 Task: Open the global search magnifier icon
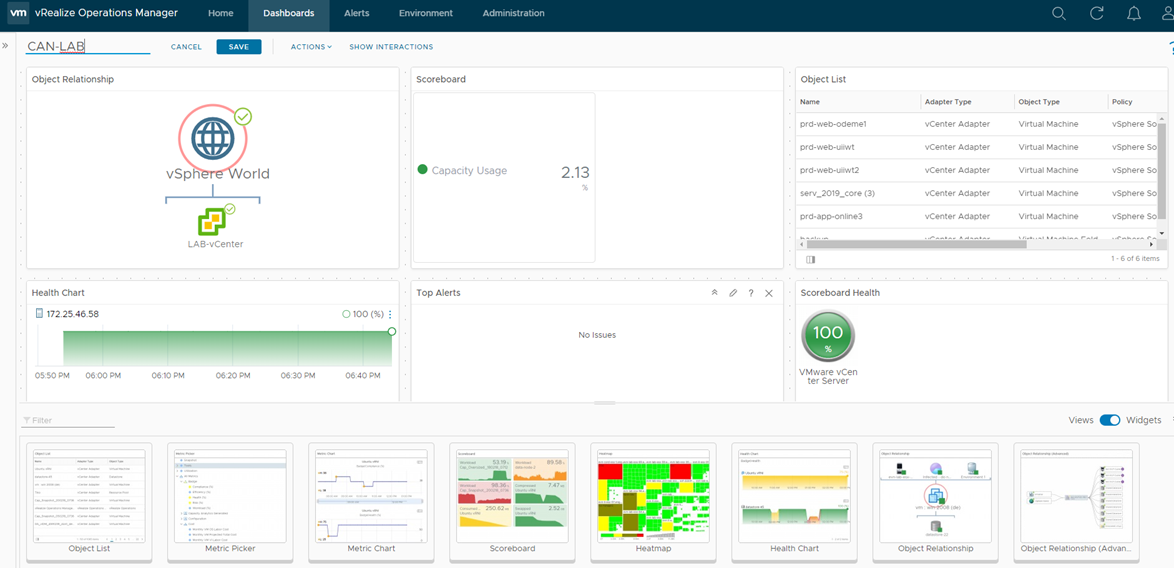(1059, 13)
